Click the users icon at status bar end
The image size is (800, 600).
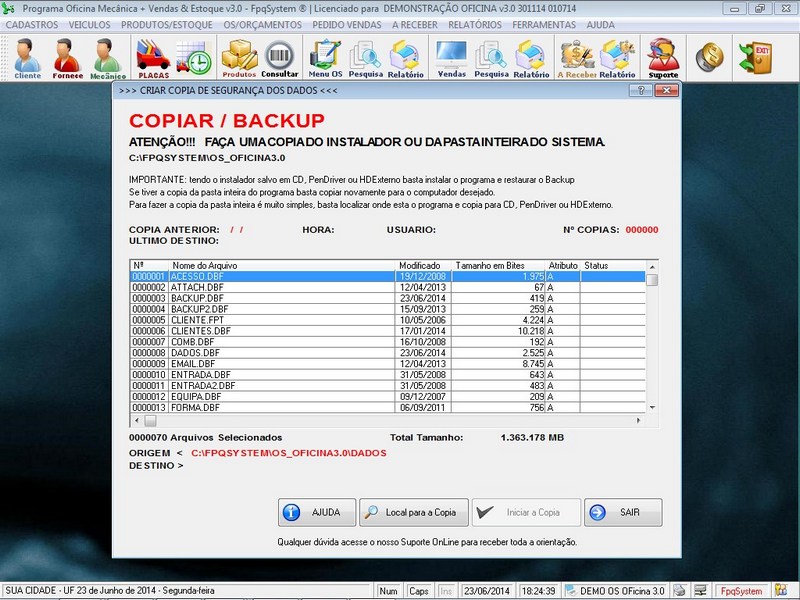click(x=781, y=590)
